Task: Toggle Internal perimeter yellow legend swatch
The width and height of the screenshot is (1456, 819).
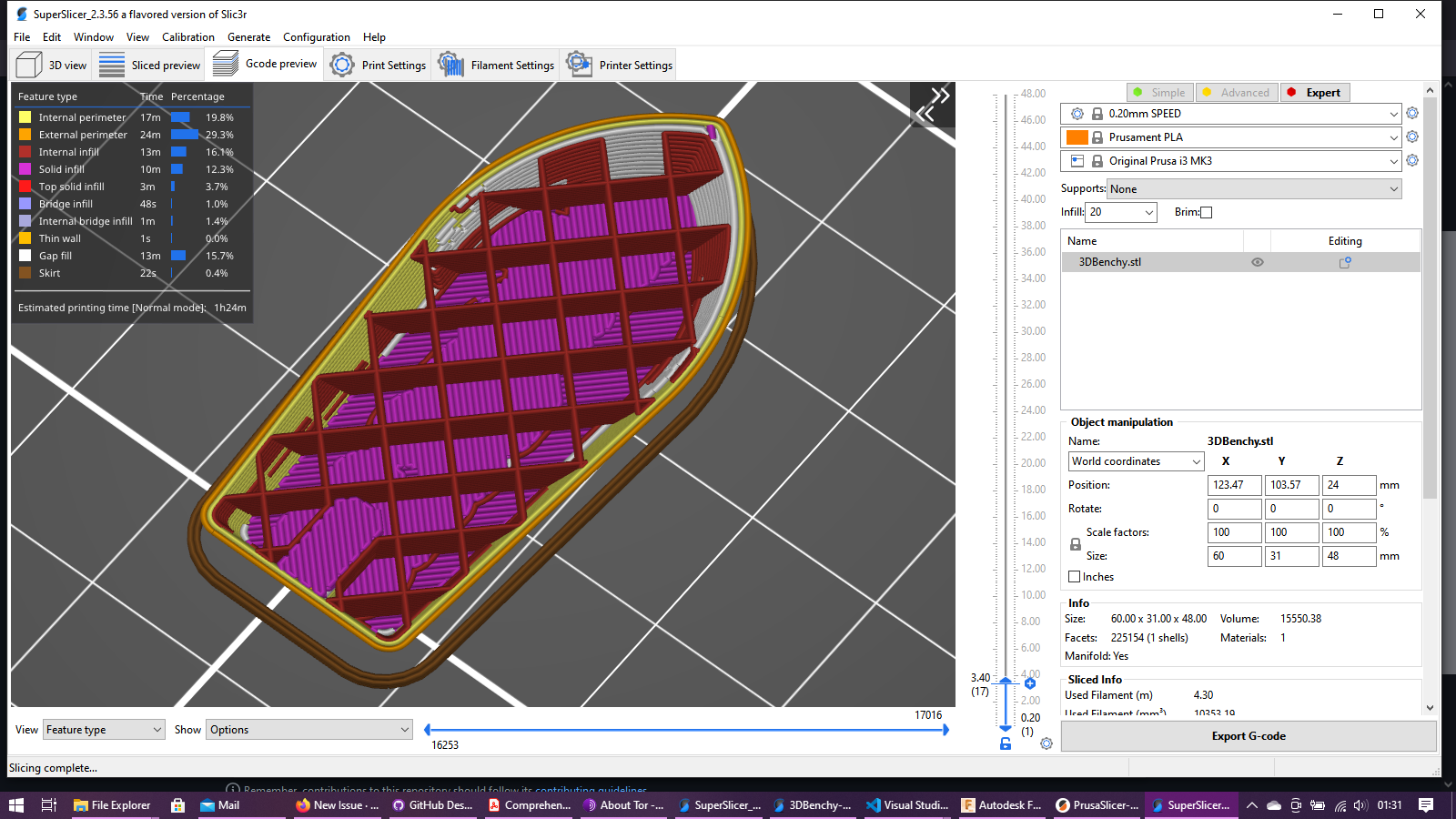Action: coord(25,117)
